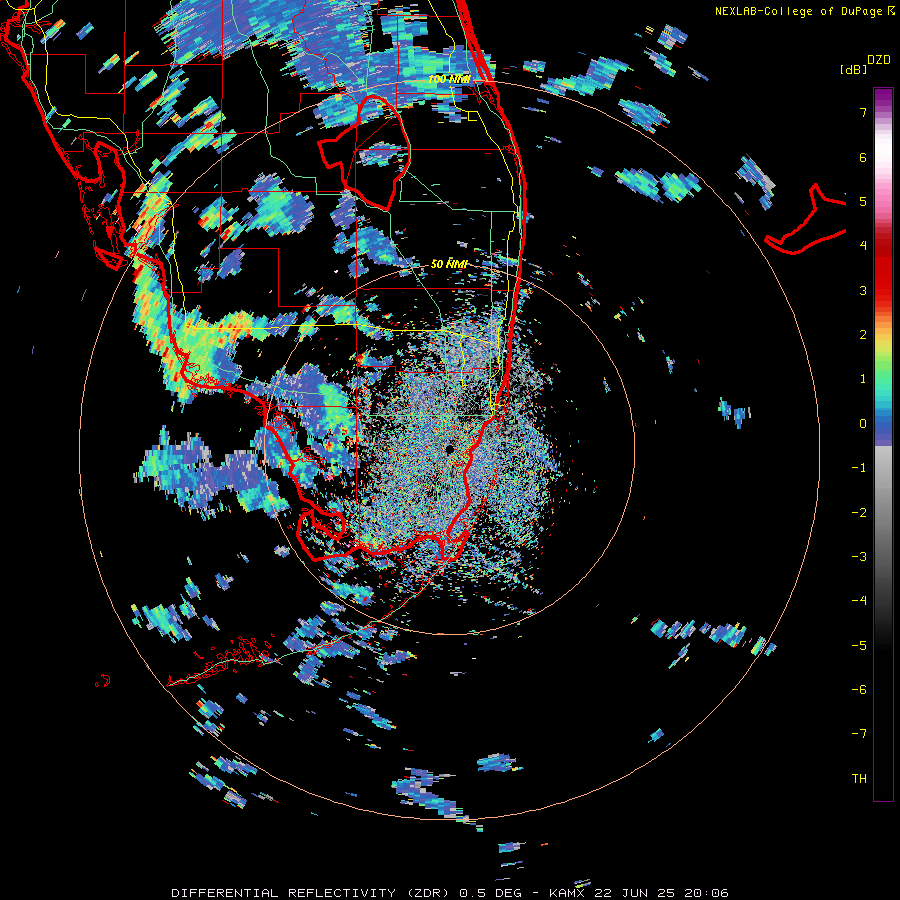This screenshot has height=900, width=900.
Task: Click the -1 value on the color scale
Action: click(859, 468)
